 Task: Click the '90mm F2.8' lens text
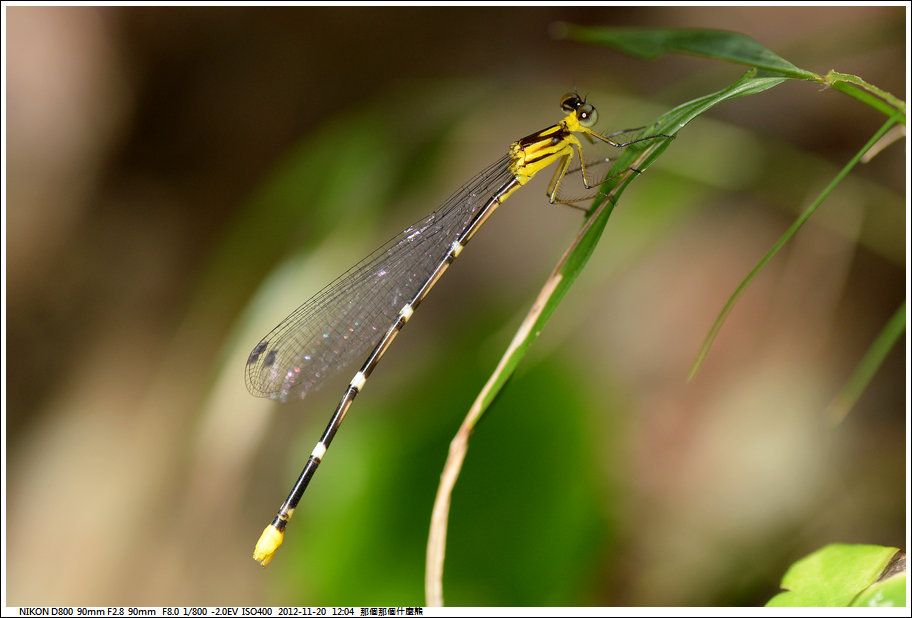click(101, 612)
